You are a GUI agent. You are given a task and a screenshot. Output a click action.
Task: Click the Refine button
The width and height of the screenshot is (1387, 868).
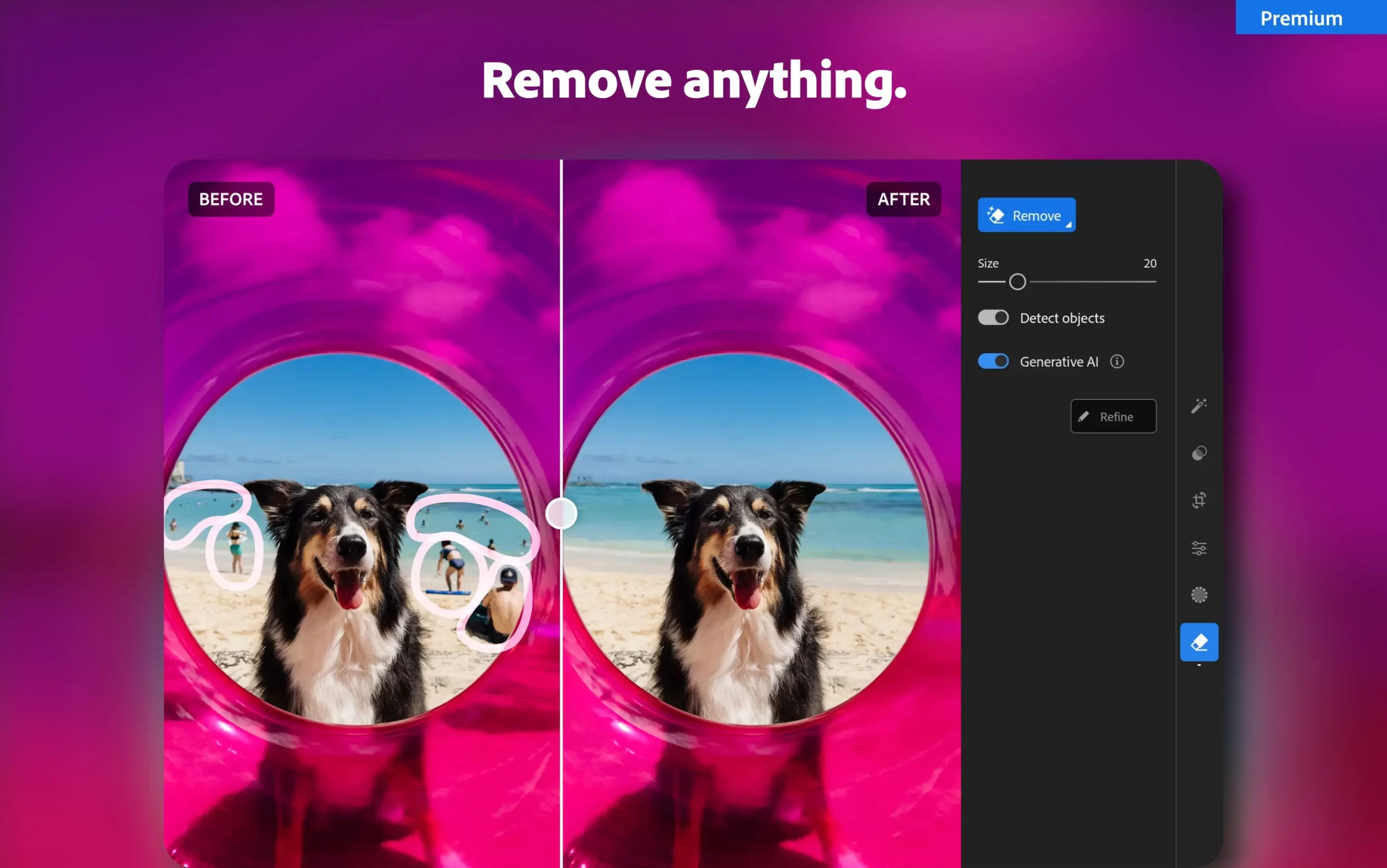pyautogui.click(x=1113, y=416)
